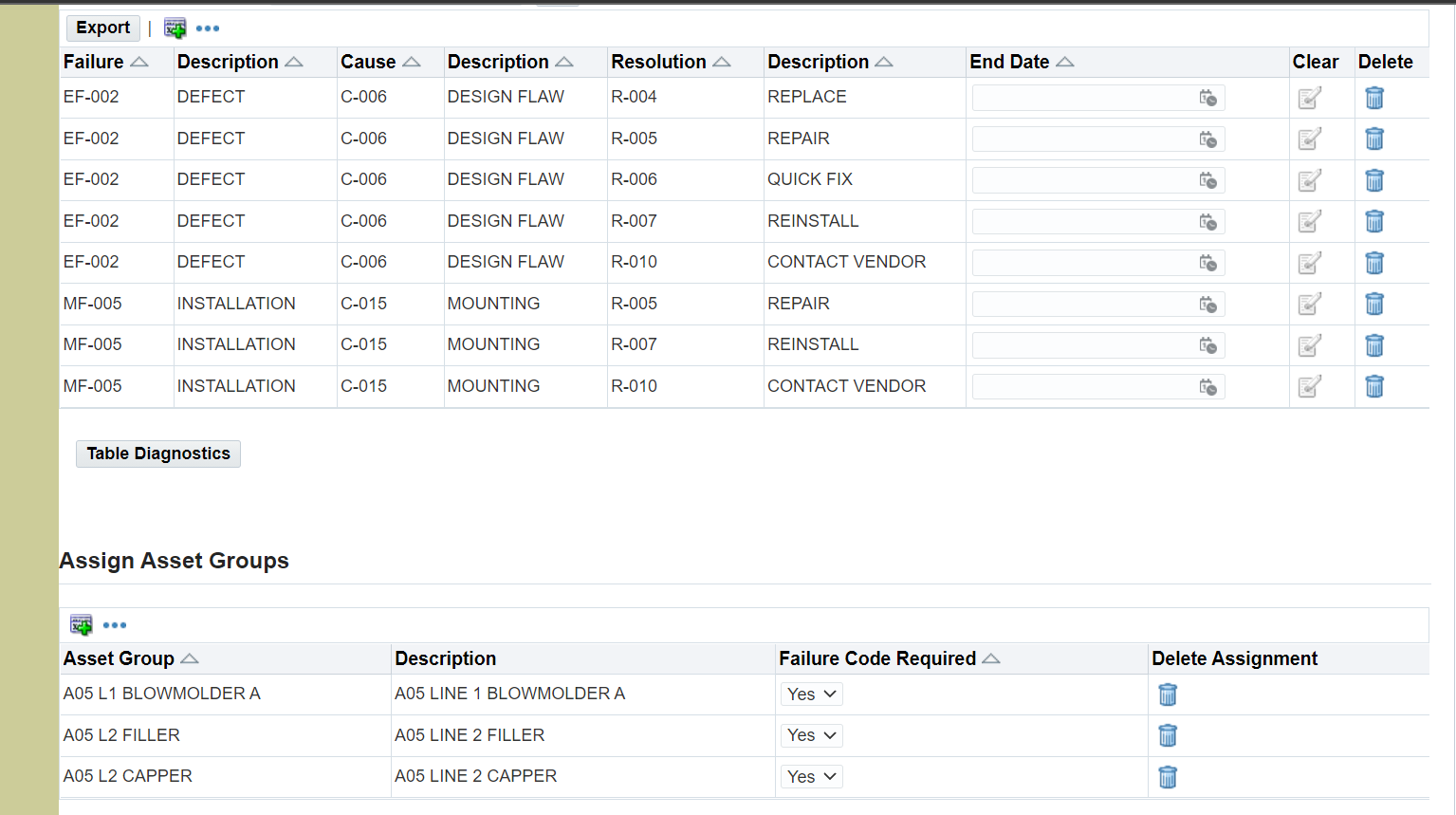1456x815 pixels.
Task: Select the A05 L2 CAPPER asset group
Action: click(128, 776)
